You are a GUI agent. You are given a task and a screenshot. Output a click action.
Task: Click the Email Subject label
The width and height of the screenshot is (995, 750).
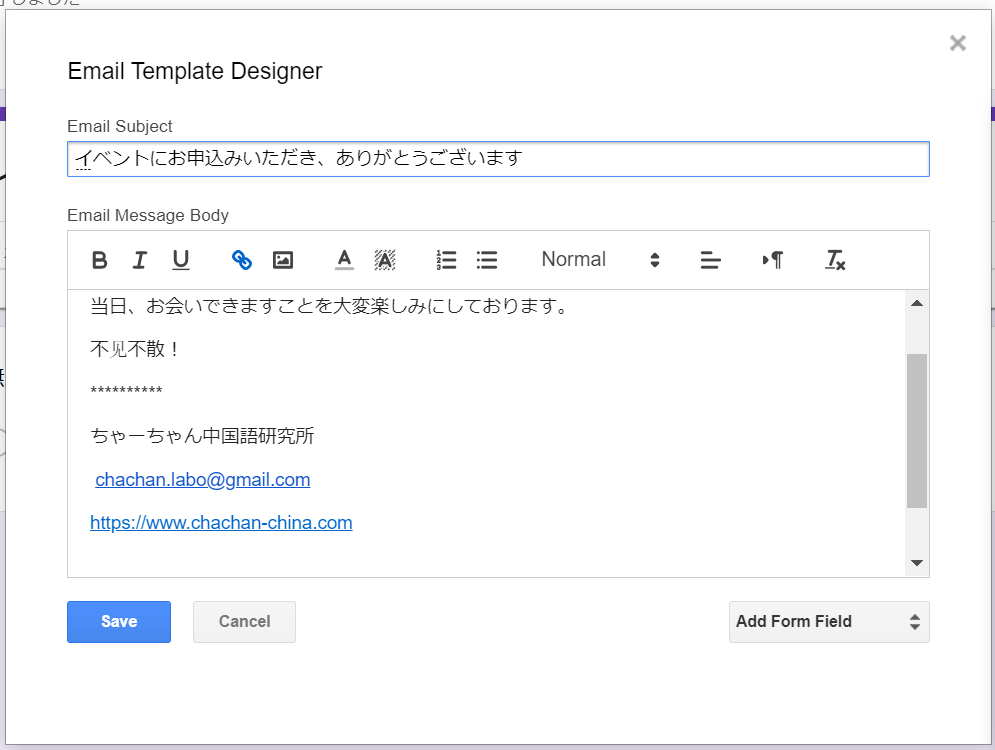[x=120, y=126]
